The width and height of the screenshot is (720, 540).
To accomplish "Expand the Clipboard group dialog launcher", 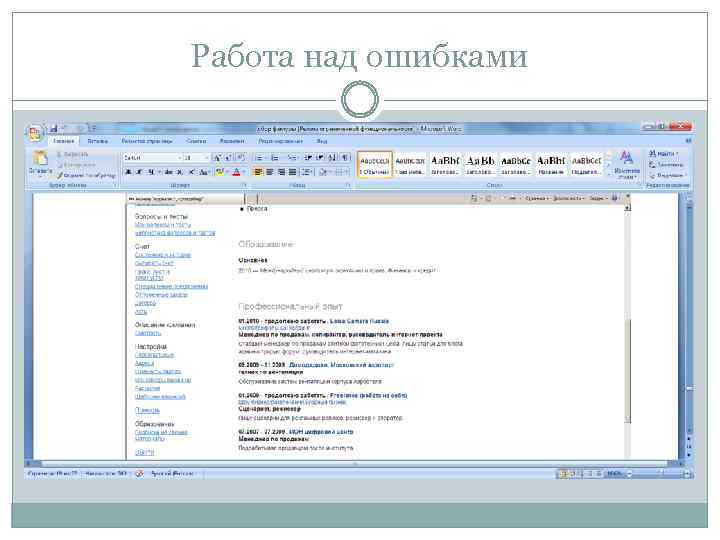I will [115, 185].
